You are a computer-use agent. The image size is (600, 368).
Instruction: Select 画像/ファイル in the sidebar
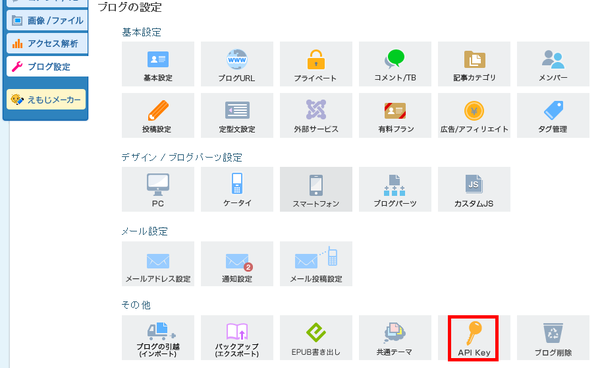pyautogui.click(x=47, y=20)
